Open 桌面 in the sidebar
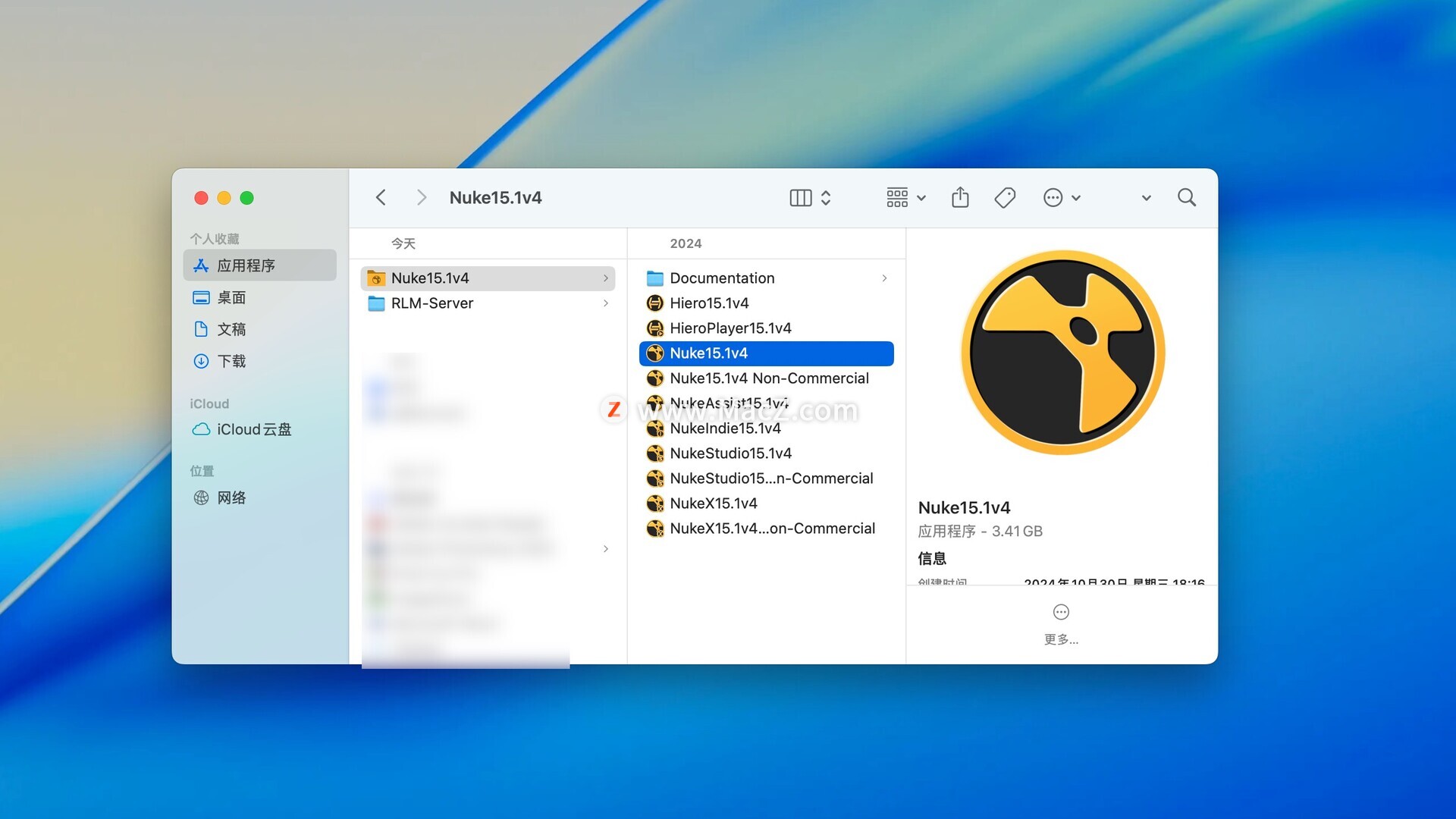This screenshot has height=819, width=1456. tap(260, 297)
